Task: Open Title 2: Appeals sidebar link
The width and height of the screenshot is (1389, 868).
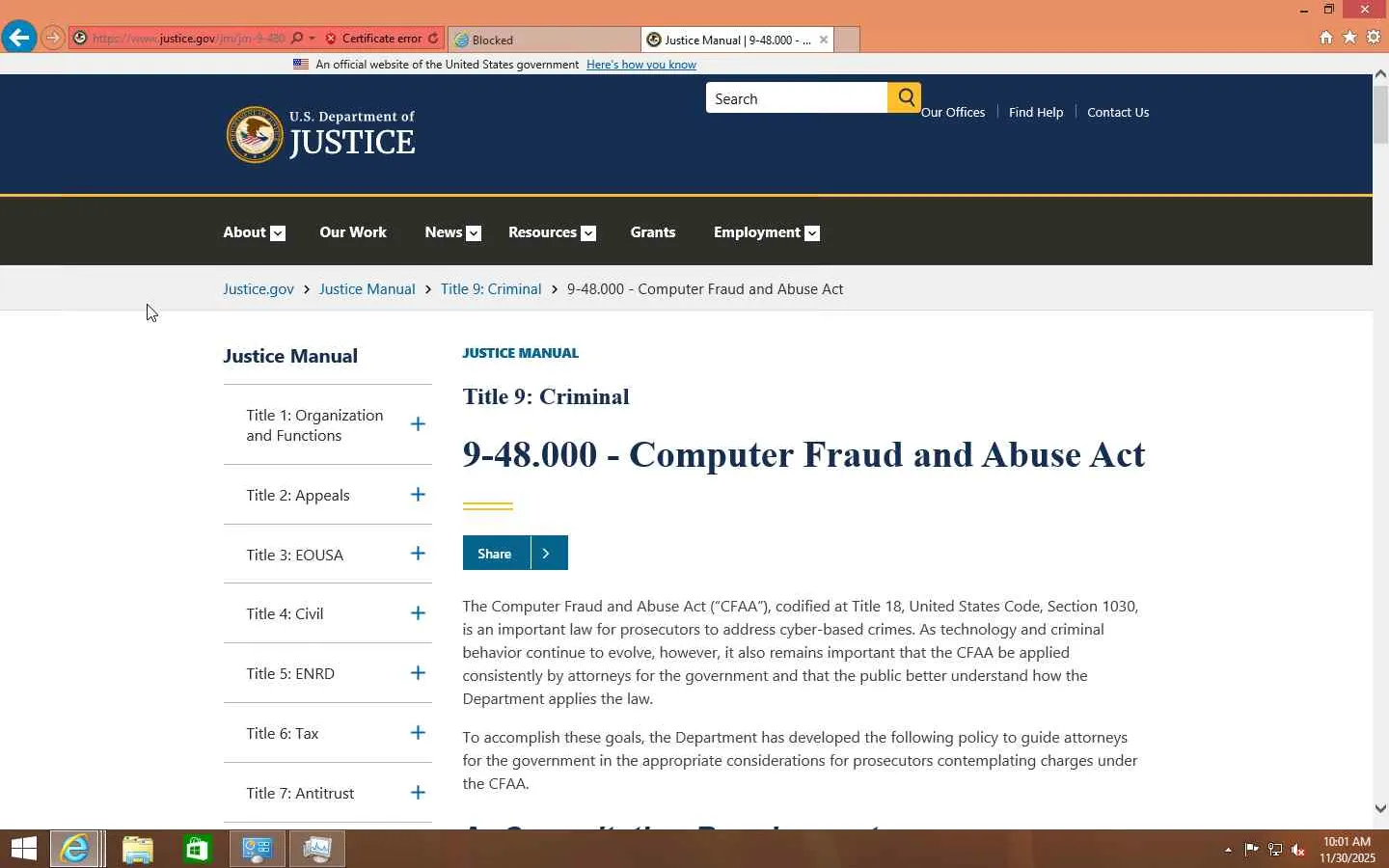Action: [x=298, y=496]
